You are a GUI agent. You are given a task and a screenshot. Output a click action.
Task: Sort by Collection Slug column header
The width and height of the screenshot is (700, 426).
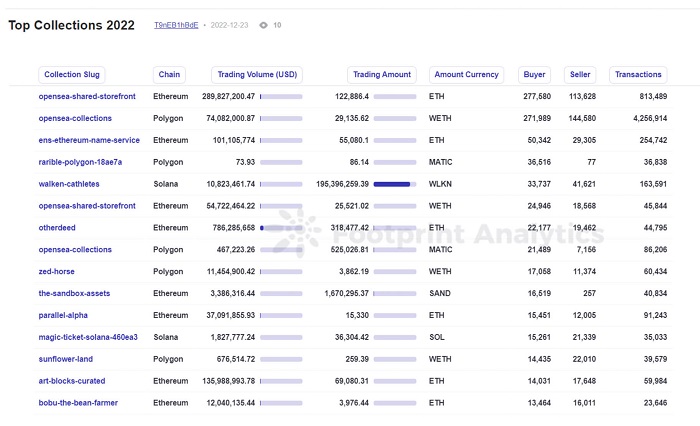(x=72, y=75)
